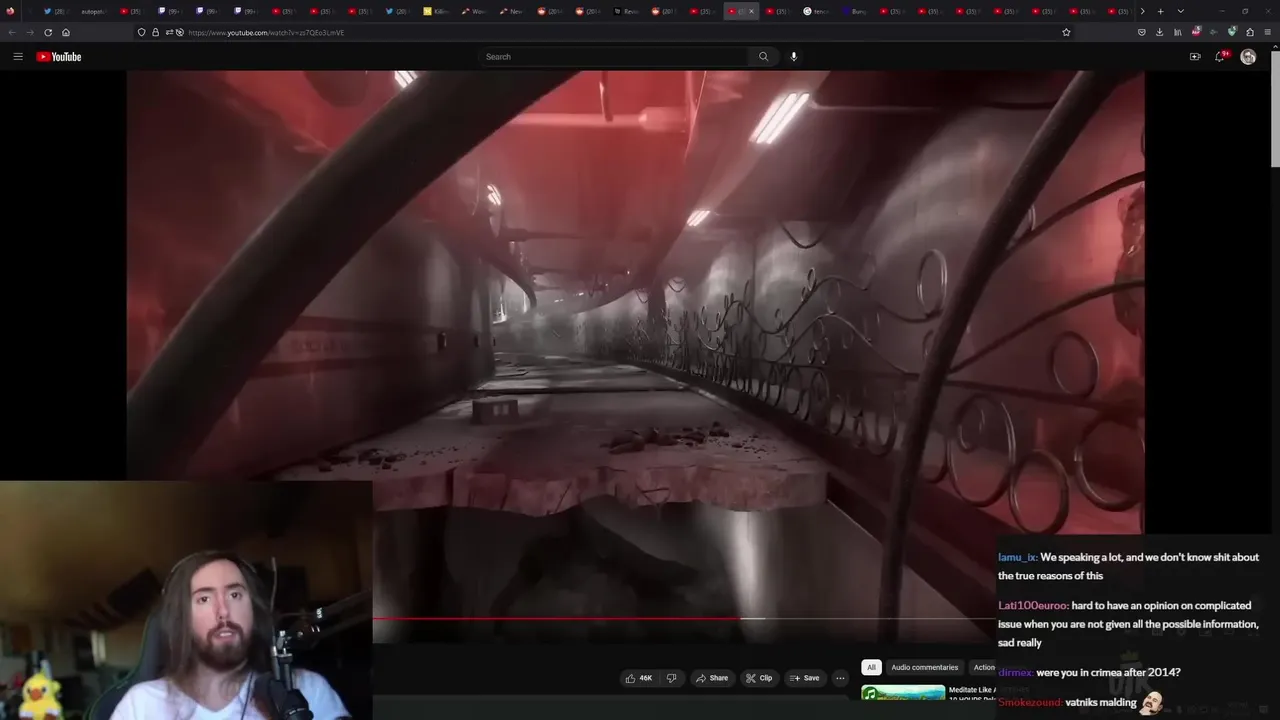Click chat username lamu_ix
Screen dimensions: 1280x720
click(1017, 557)
